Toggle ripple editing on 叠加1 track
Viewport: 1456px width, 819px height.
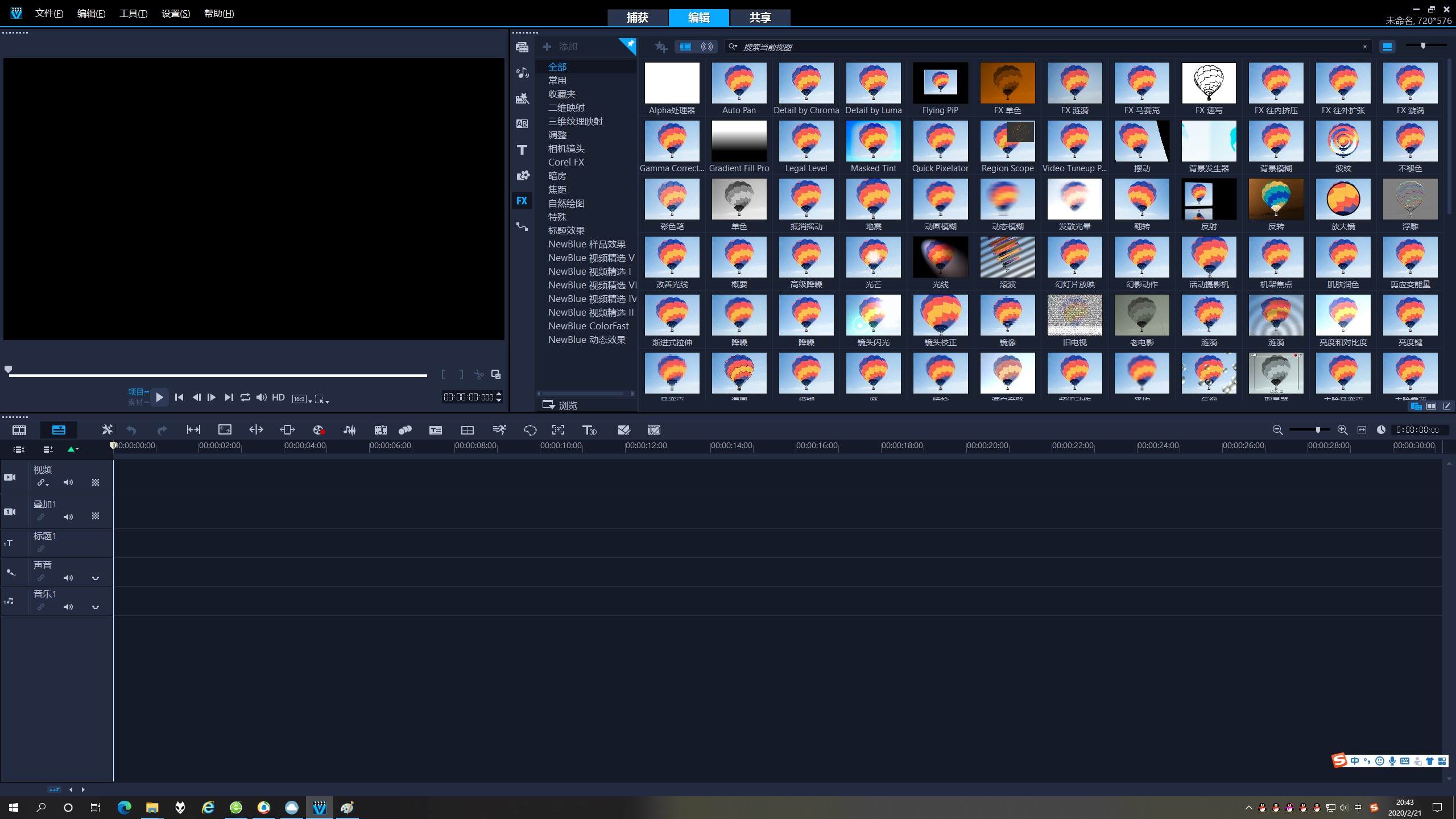click(x=41, y=517)
